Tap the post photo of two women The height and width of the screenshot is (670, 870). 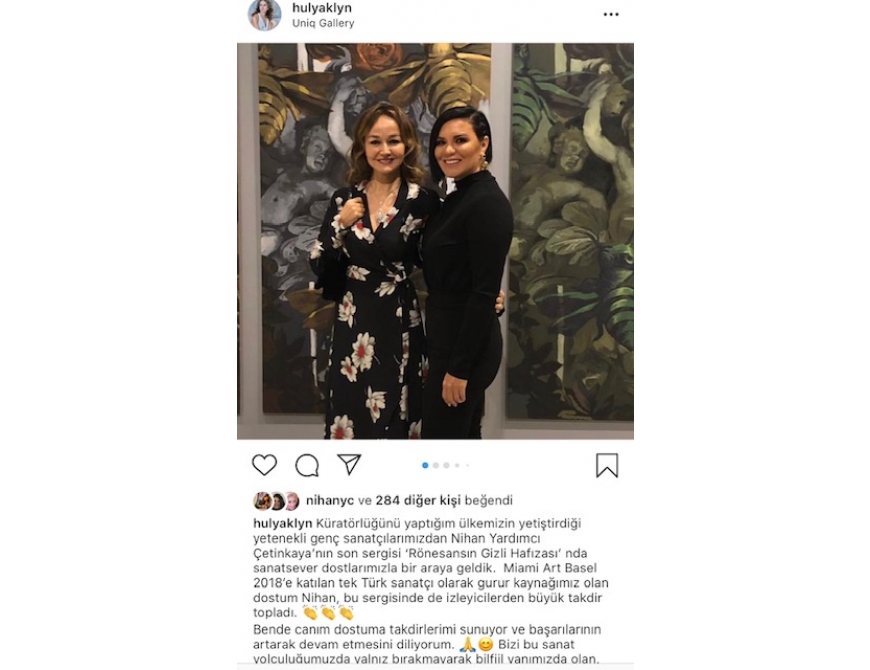pos(436,241)
